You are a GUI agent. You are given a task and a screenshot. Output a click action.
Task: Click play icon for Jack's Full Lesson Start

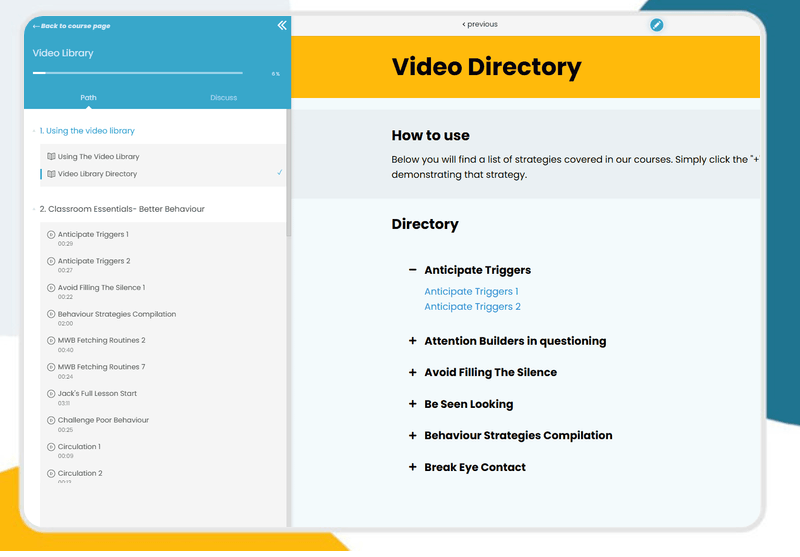(51, 394)
